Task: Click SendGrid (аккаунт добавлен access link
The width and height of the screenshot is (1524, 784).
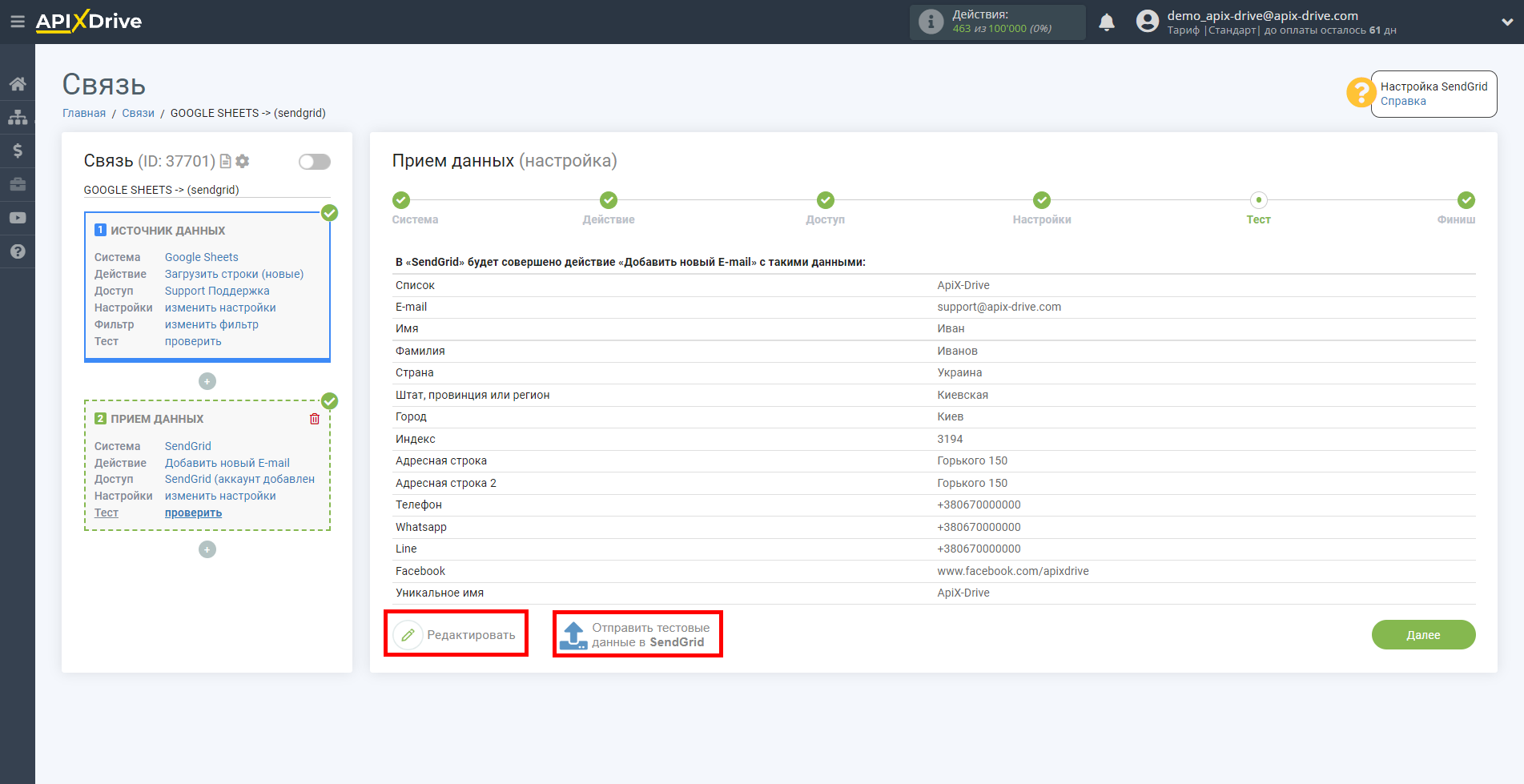Action: (239, 479)
